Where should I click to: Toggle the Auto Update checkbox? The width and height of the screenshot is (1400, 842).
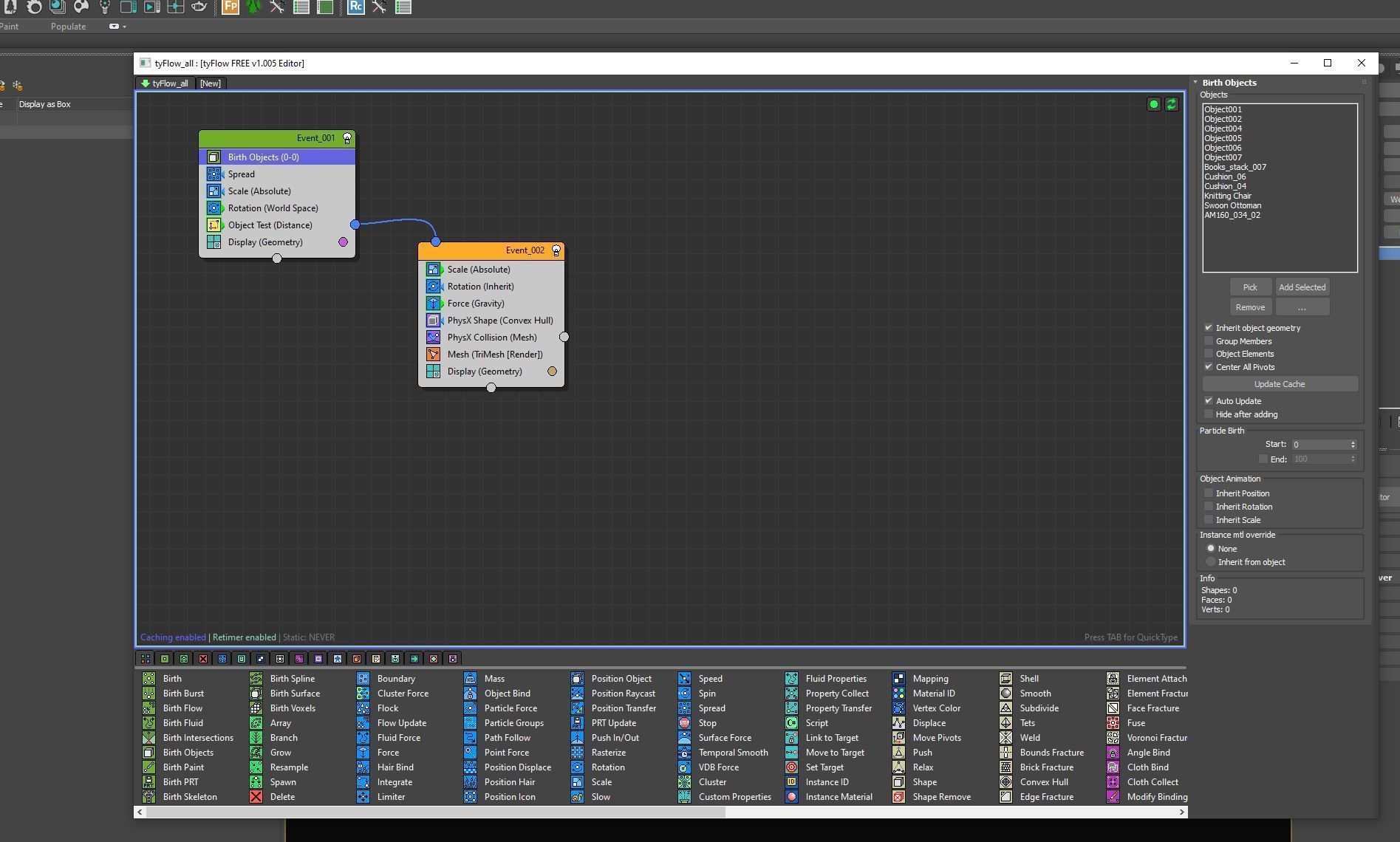[1209, 401]
